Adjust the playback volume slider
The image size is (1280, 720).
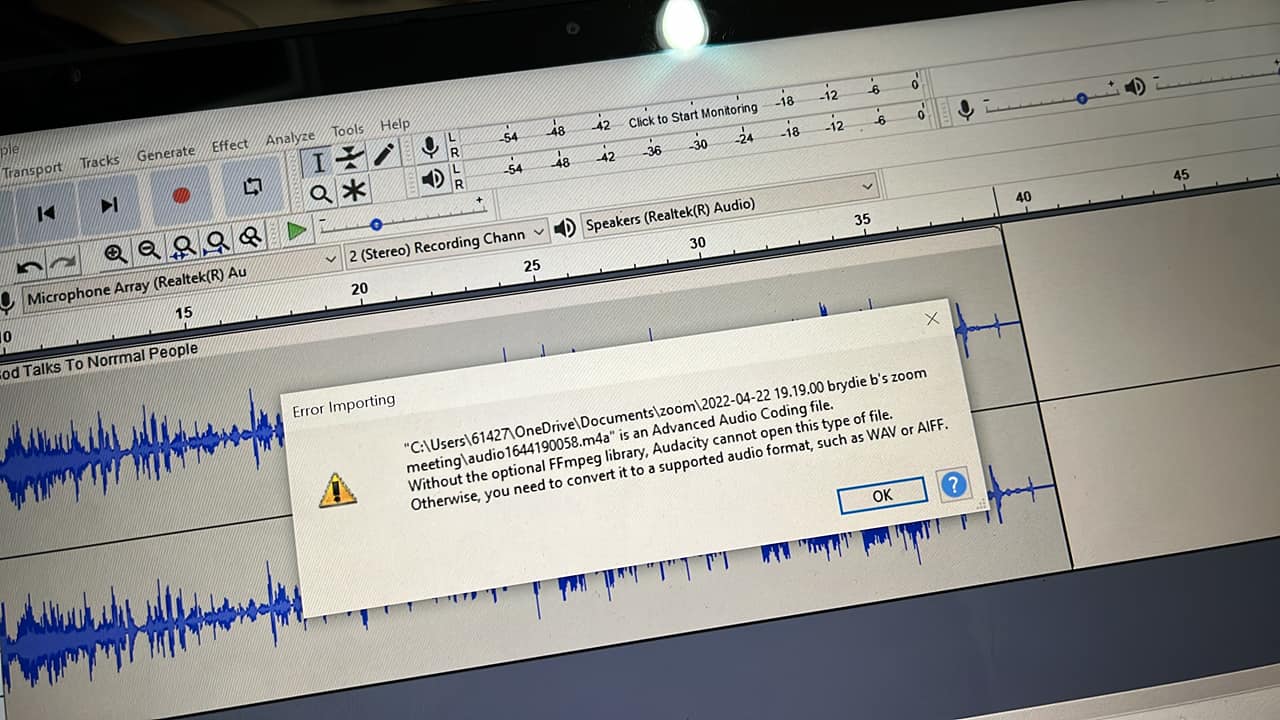(x=1217, y=76)
